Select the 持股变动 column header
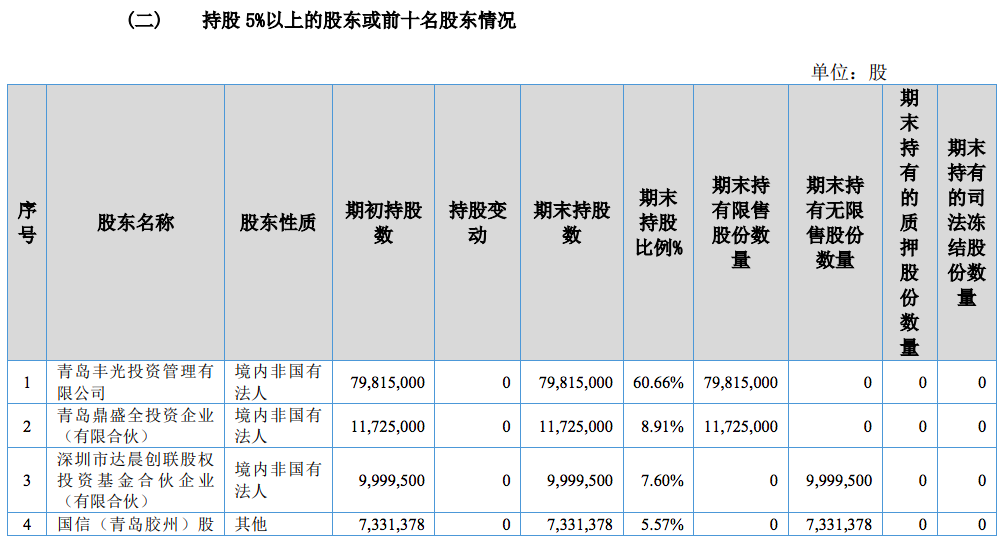Image resolution: width=1005 pixels, height=538 pixels. coord(478,222)
